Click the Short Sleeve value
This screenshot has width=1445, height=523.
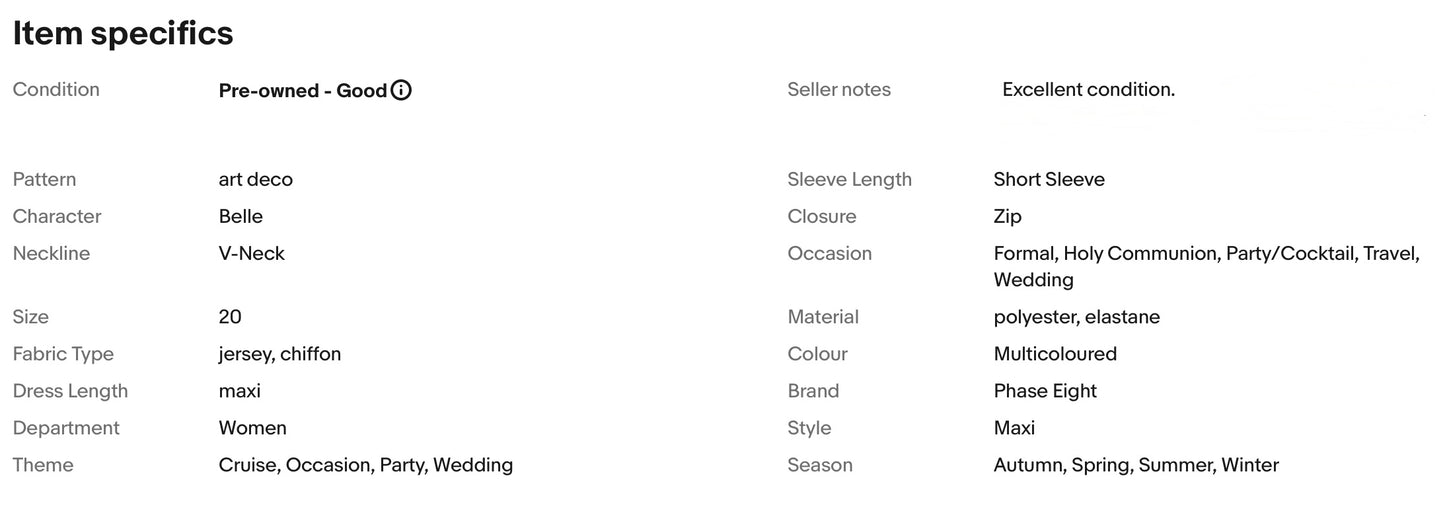pyautogui.click(x=1049, y=180)
